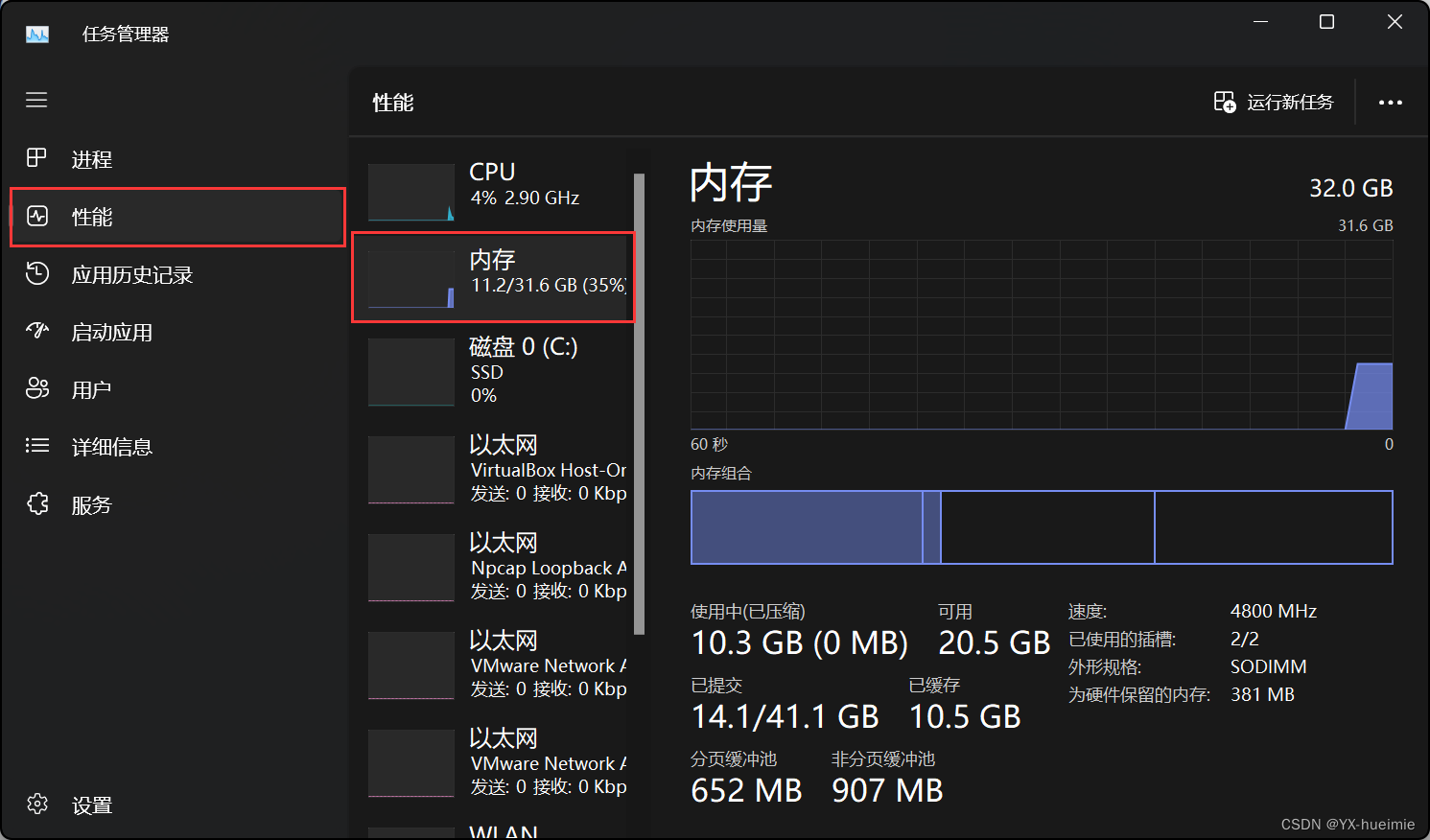This screenshot has height=840, width=1430.
Task: Click the resource list vertical scrollbar
Action: click(x=639, y=403)
